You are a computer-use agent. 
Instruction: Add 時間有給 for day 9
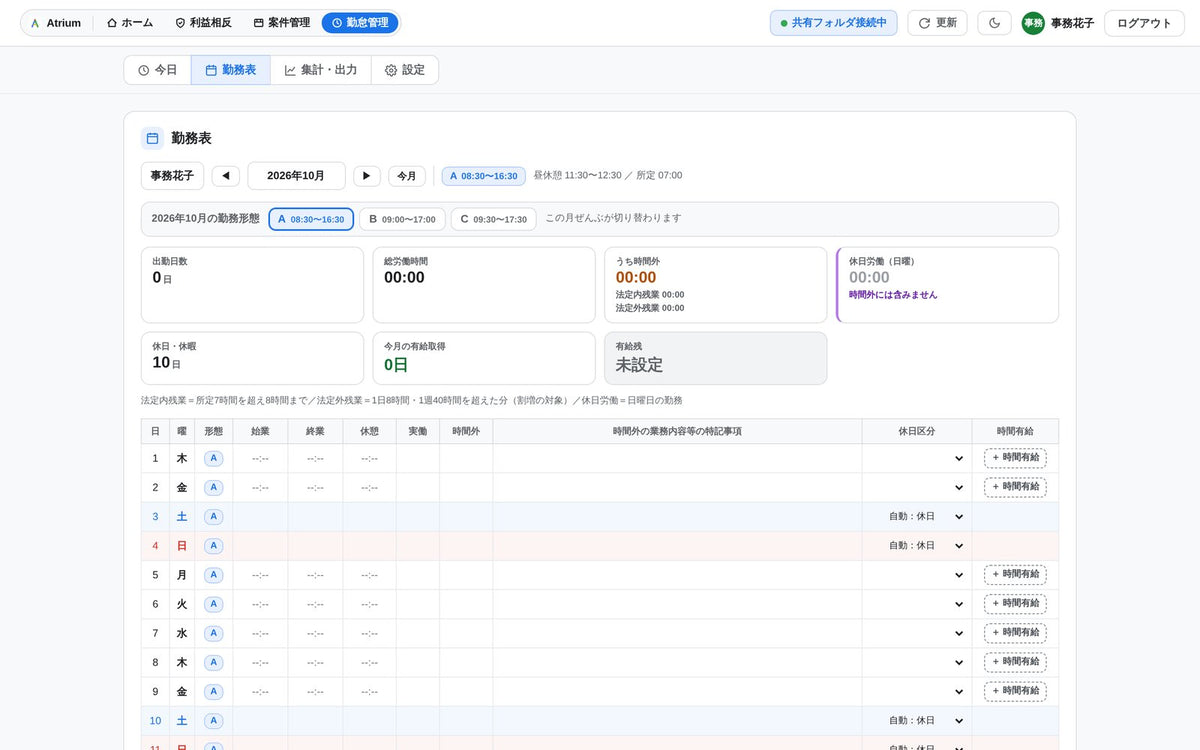click(1015, 691)
